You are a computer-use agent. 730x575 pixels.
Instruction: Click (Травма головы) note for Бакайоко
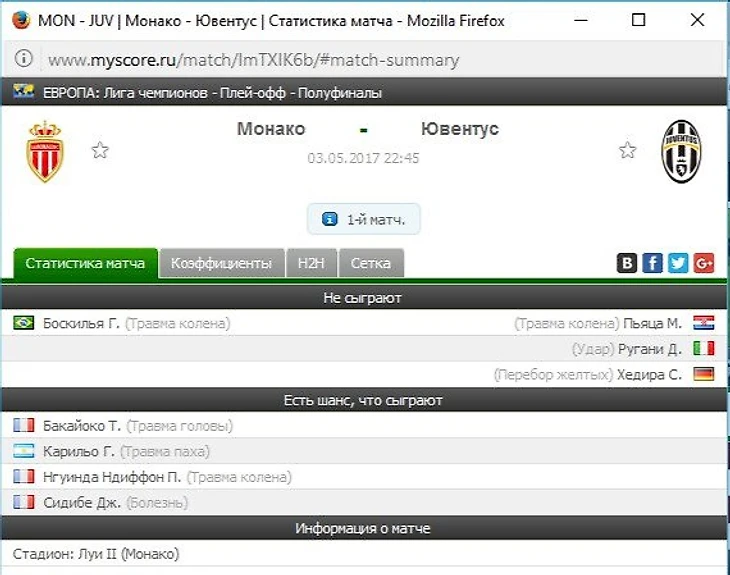tap(180, 426)
